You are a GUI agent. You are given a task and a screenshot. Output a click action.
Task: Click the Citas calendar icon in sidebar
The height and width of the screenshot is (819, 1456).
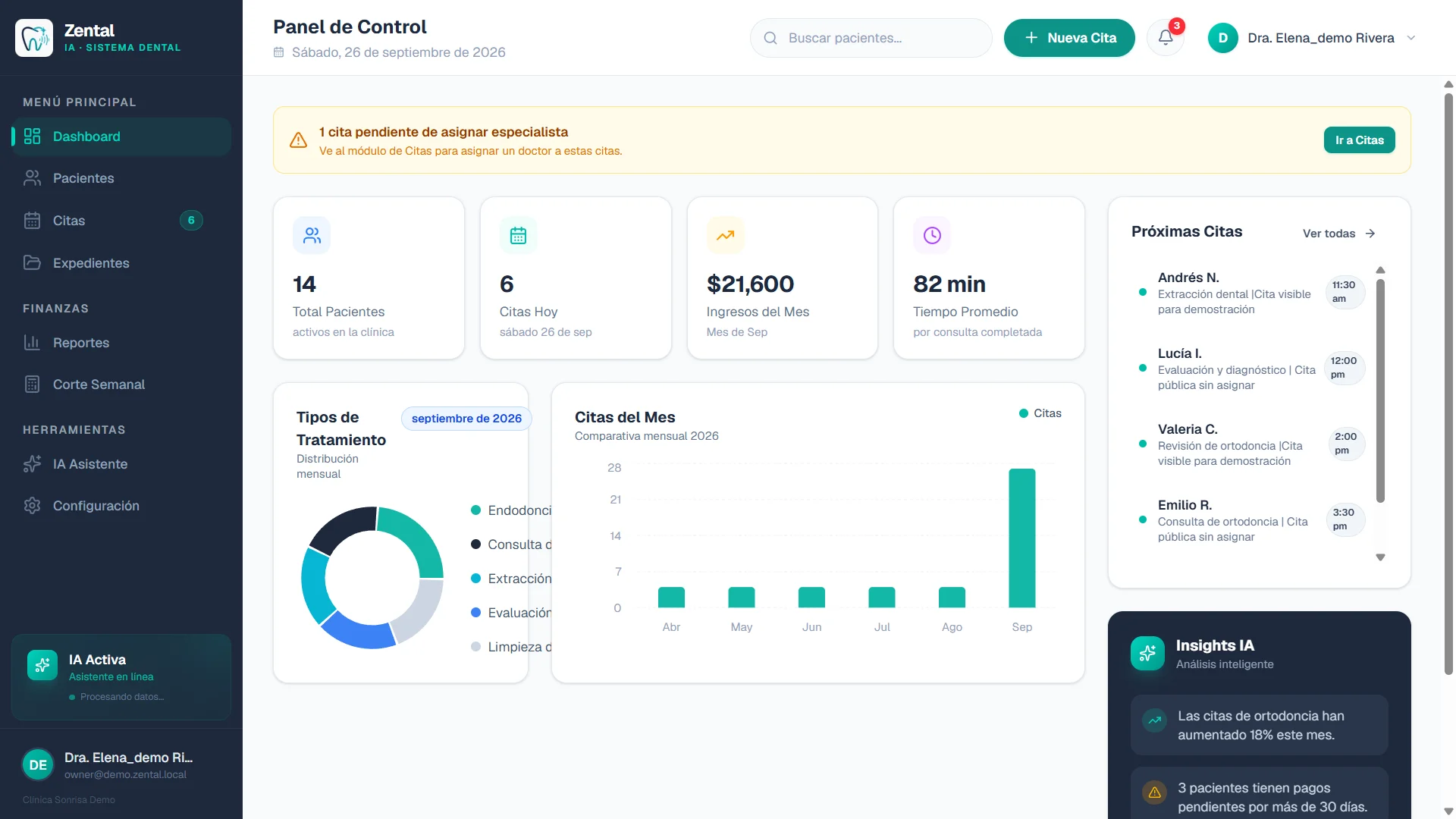tap(32, 221)
